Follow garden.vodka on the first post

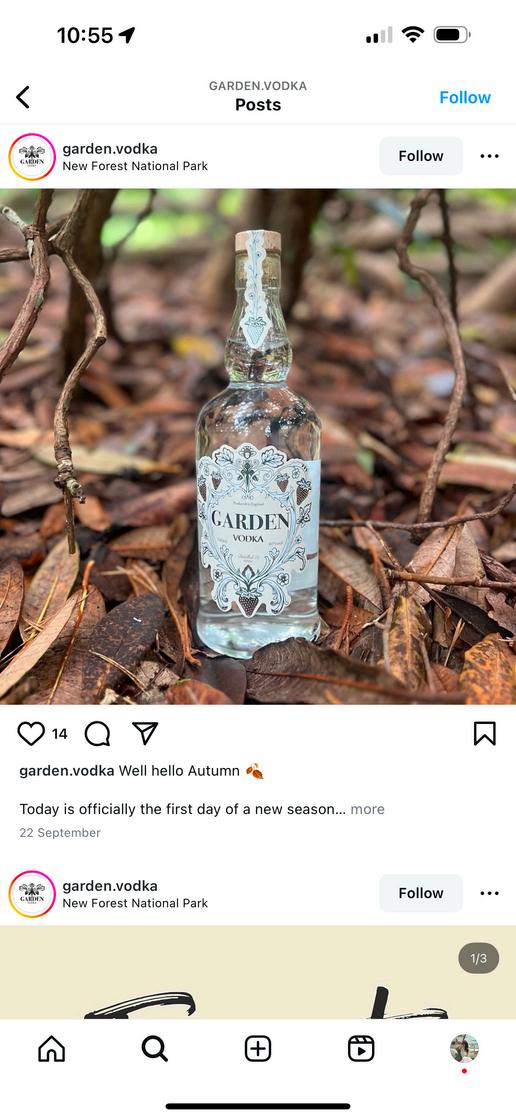tap(421, 156)
